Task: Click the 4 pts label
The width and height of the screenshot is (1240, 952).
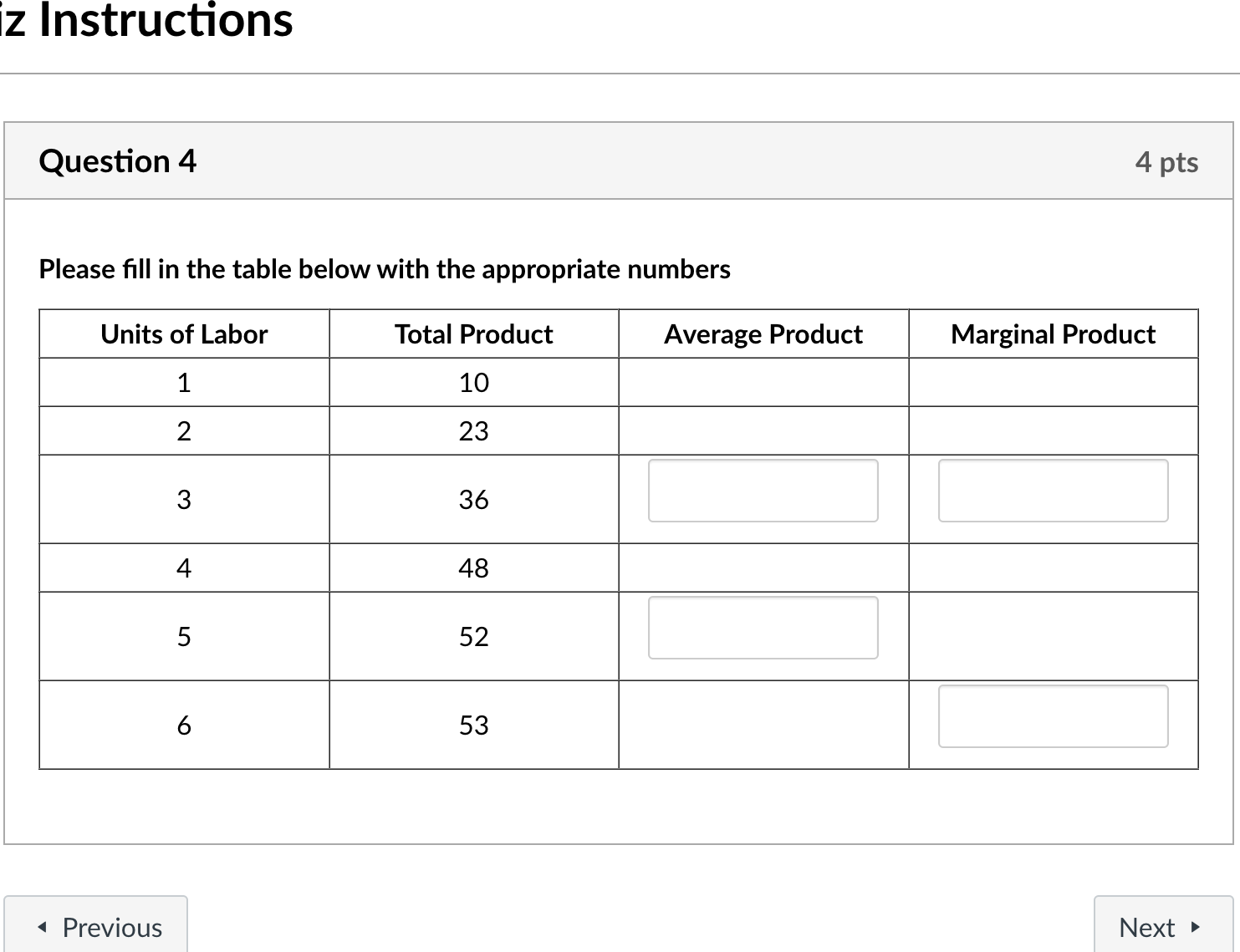Action: pyautogui.click(x=1167, y=161)
